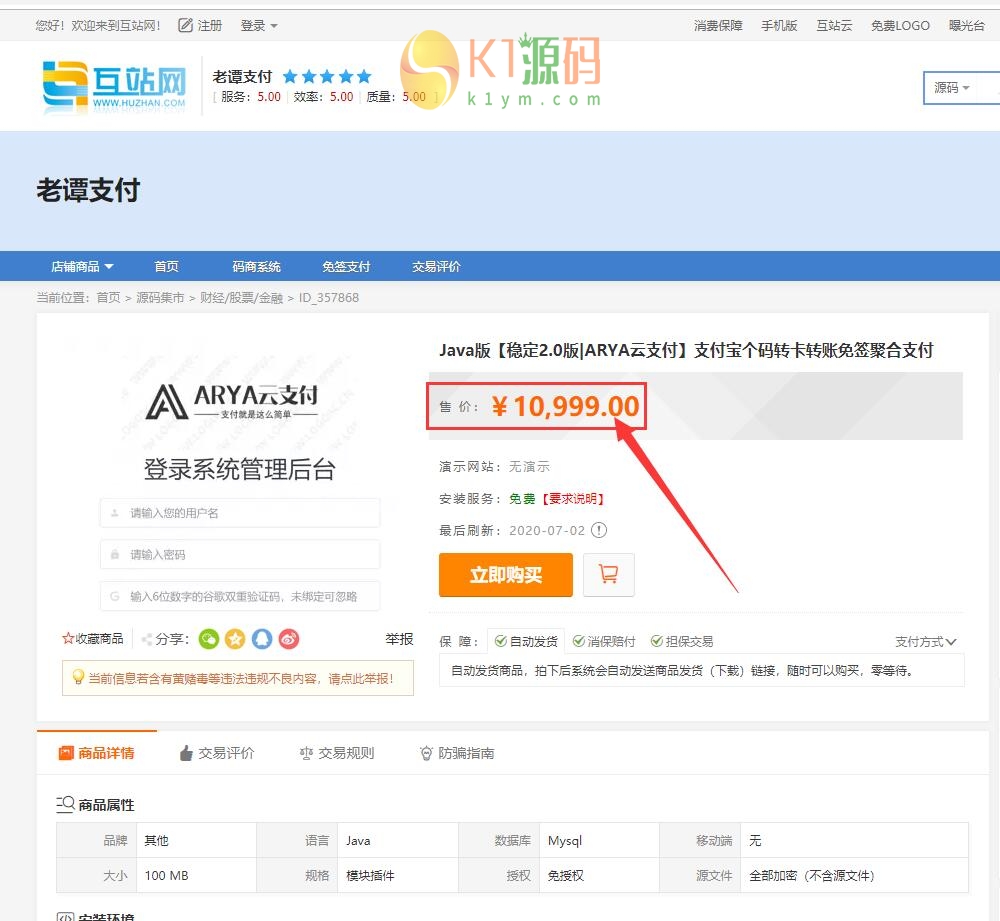Select the 担保交易 guarantee tab

[682, 642]
